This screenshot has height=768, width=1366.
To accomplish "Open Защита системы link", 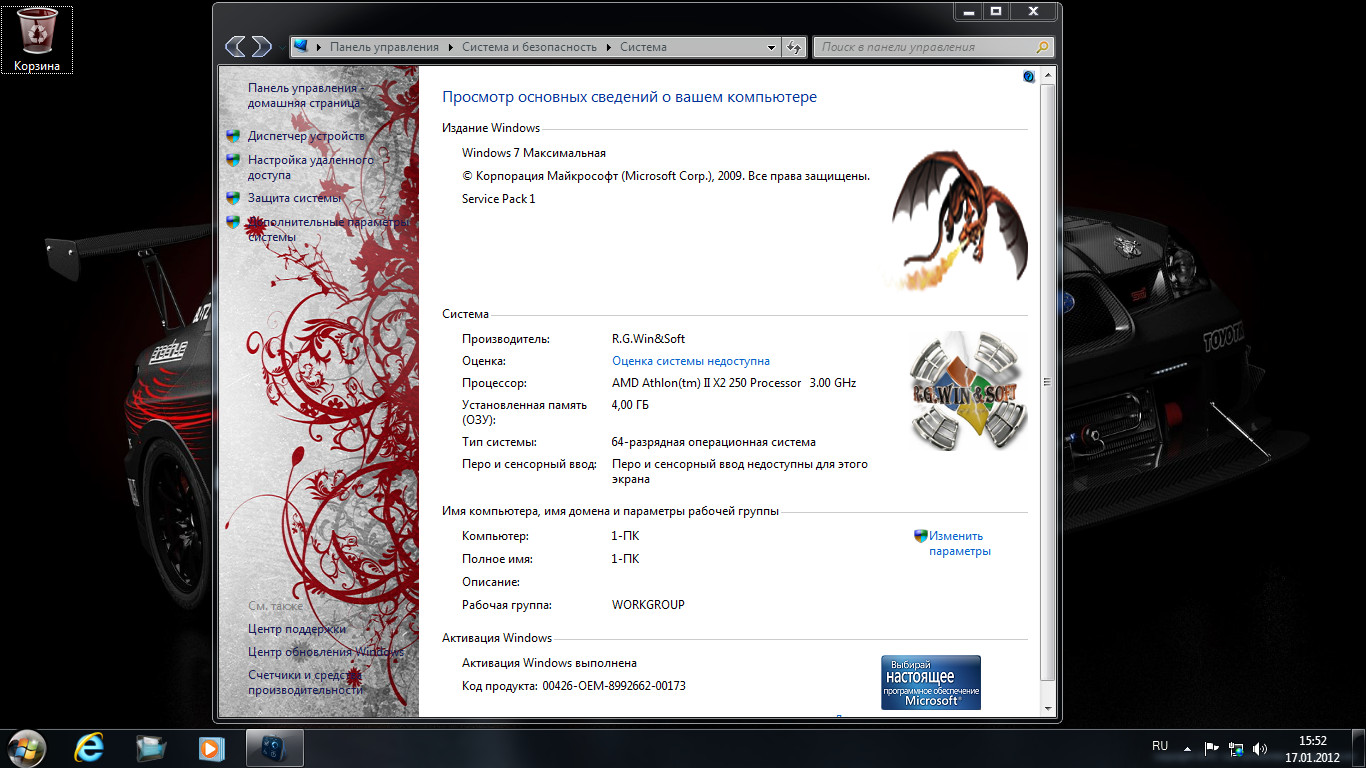I will 295,198.
